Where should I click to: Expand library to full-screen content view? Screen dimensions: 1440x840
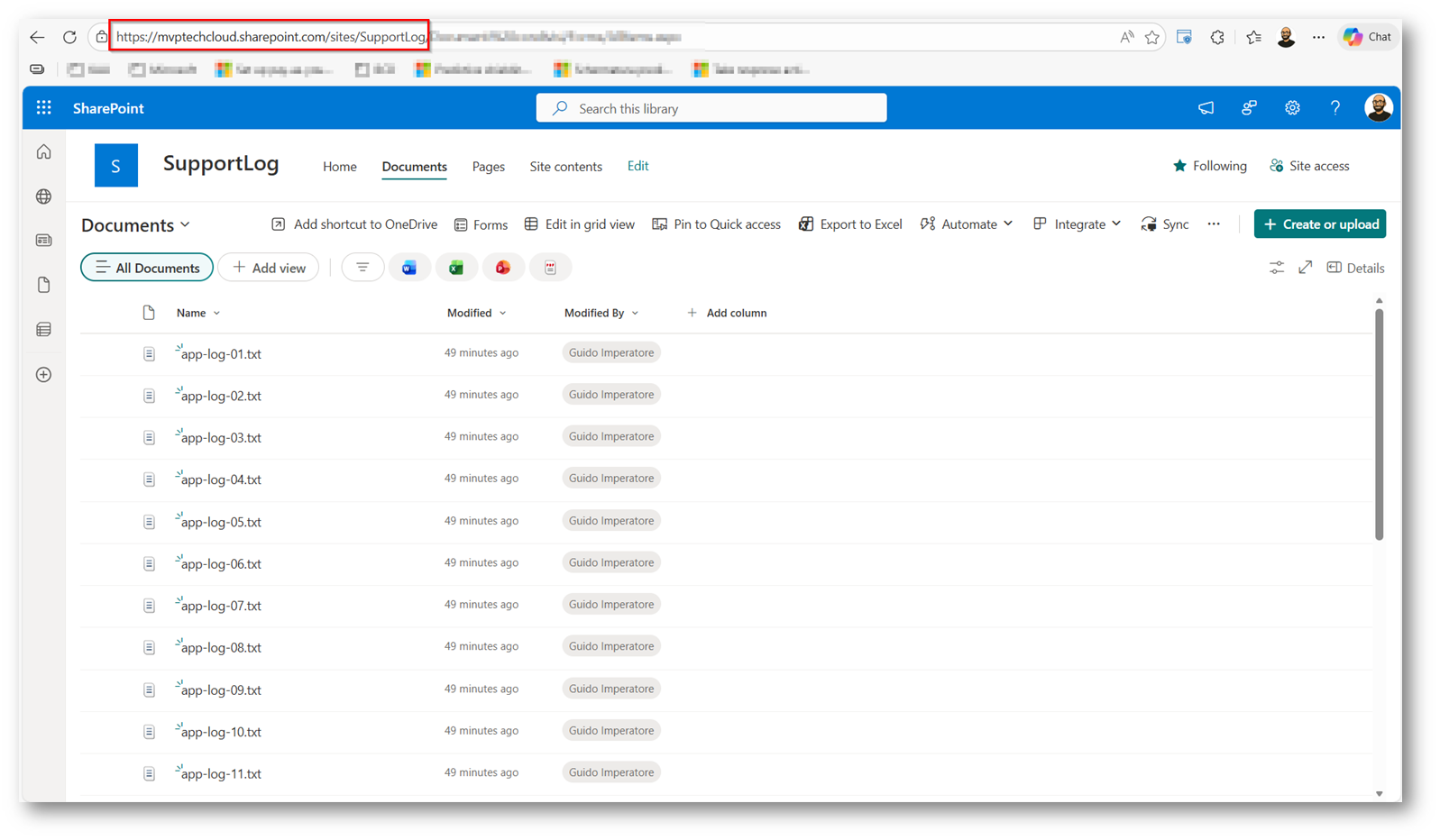[1305, 268]
